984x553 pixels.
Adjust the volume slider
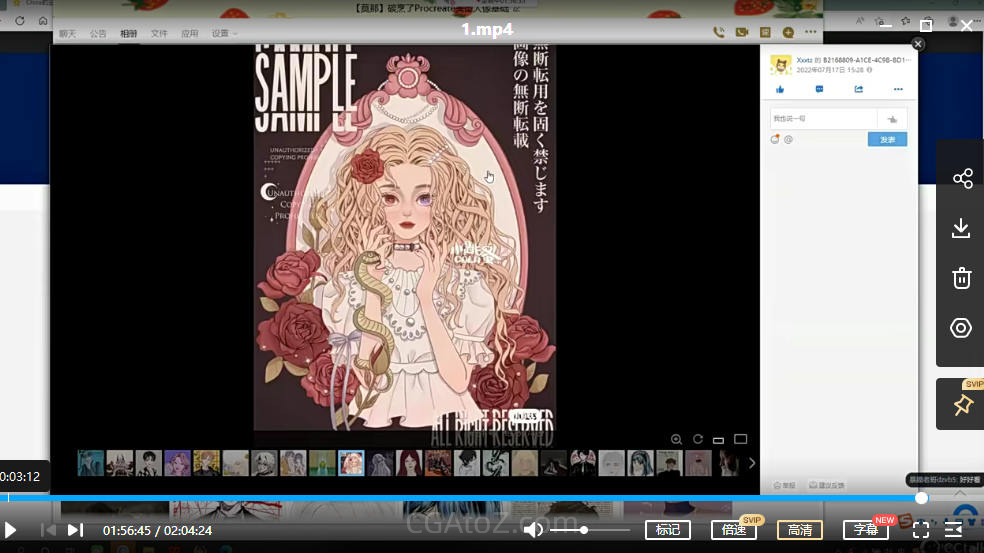[x=584, y=530]
